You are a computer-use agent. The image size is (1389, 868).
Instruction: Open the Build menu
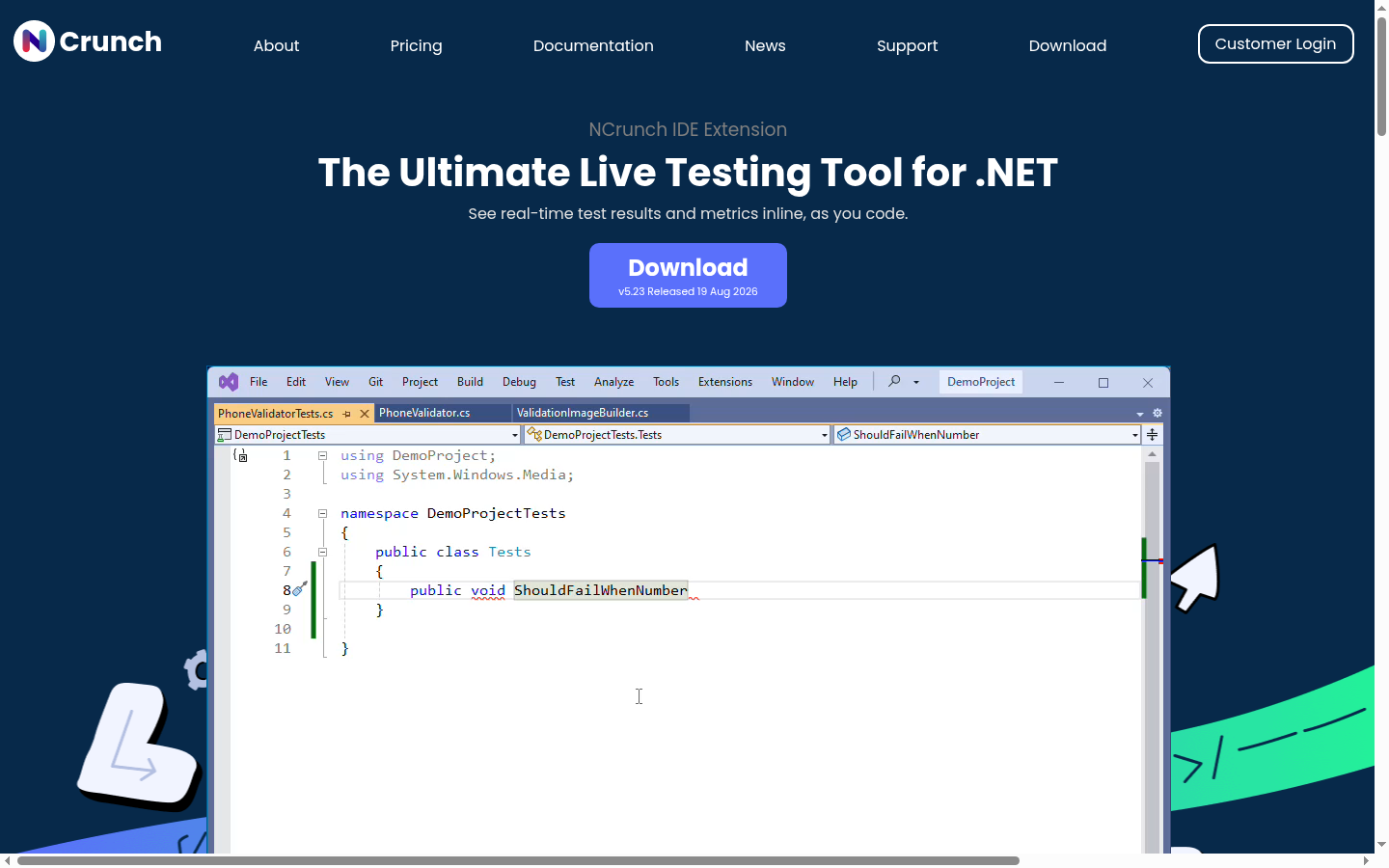tap(470, 382)
